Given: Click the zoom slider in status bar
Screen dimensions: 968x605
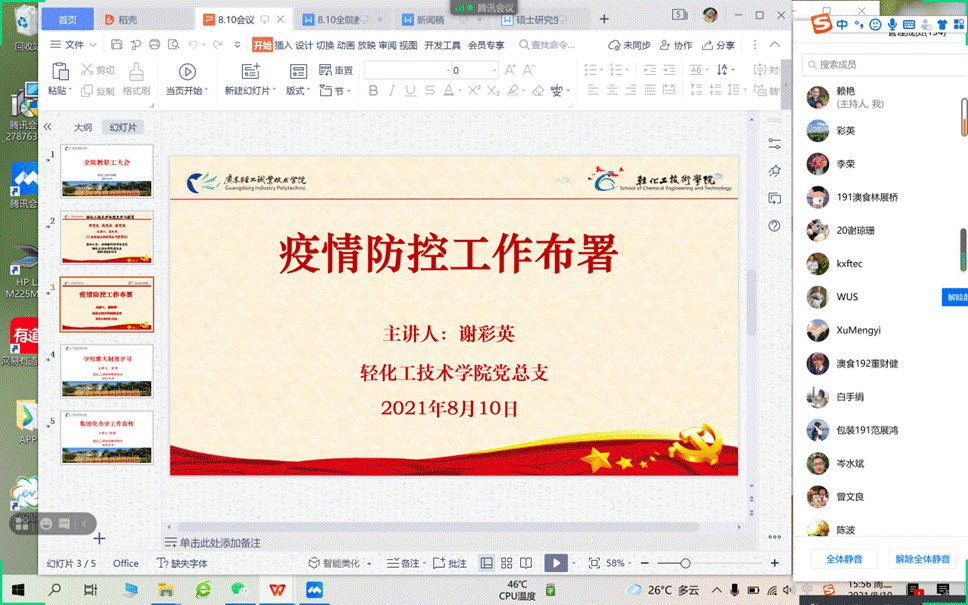Looking at the screenshot, I should click(685, 563).
